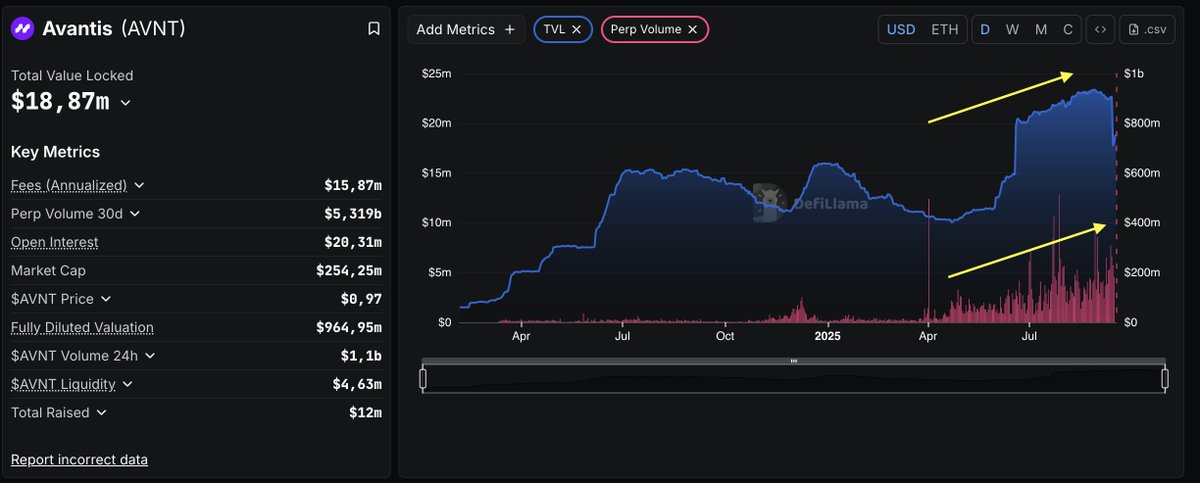Click the $20,31m Open Interest value

tap(353, 242)
